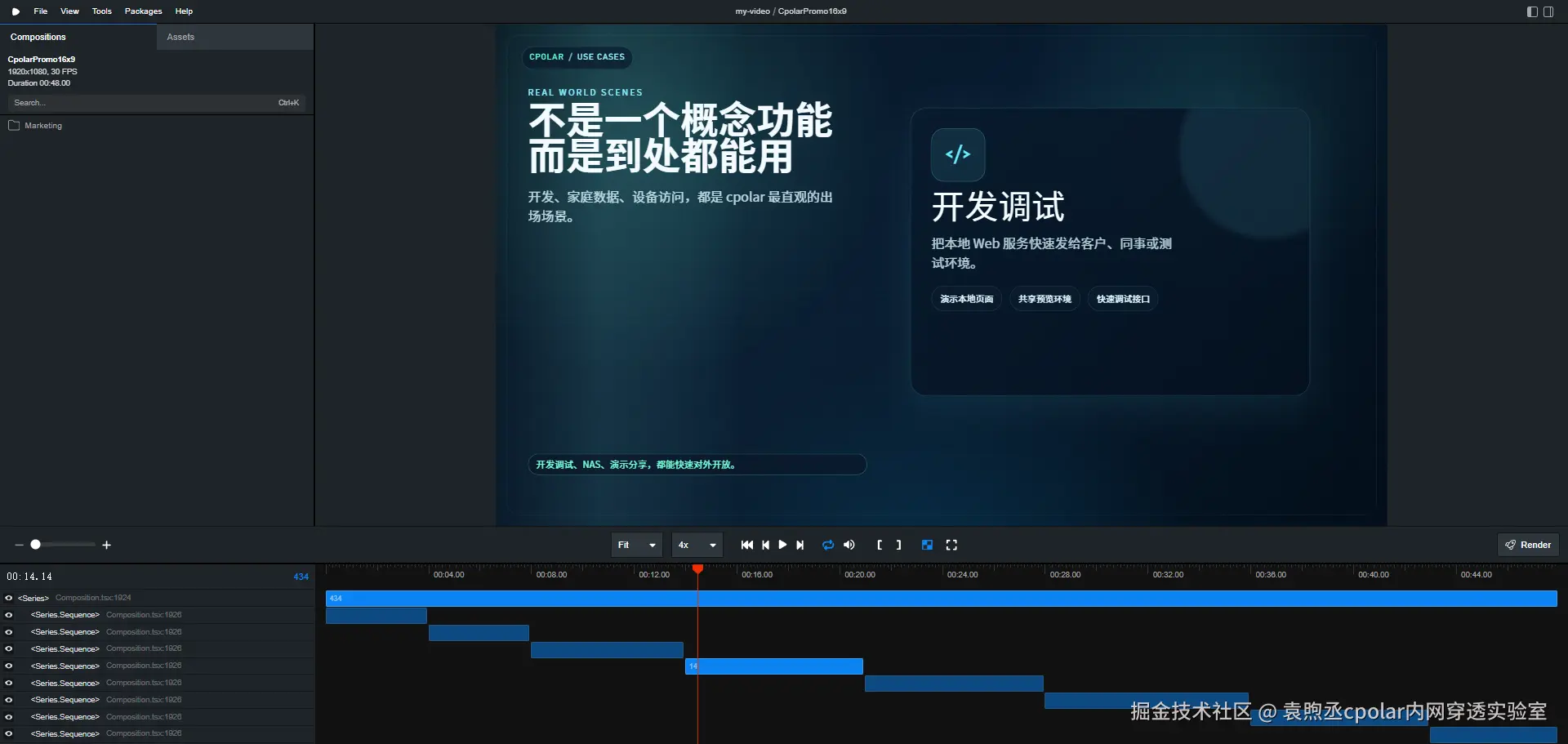This screenshot has width=1568, height=744.
Task: Open the Help menu
Action: (184, 11)
